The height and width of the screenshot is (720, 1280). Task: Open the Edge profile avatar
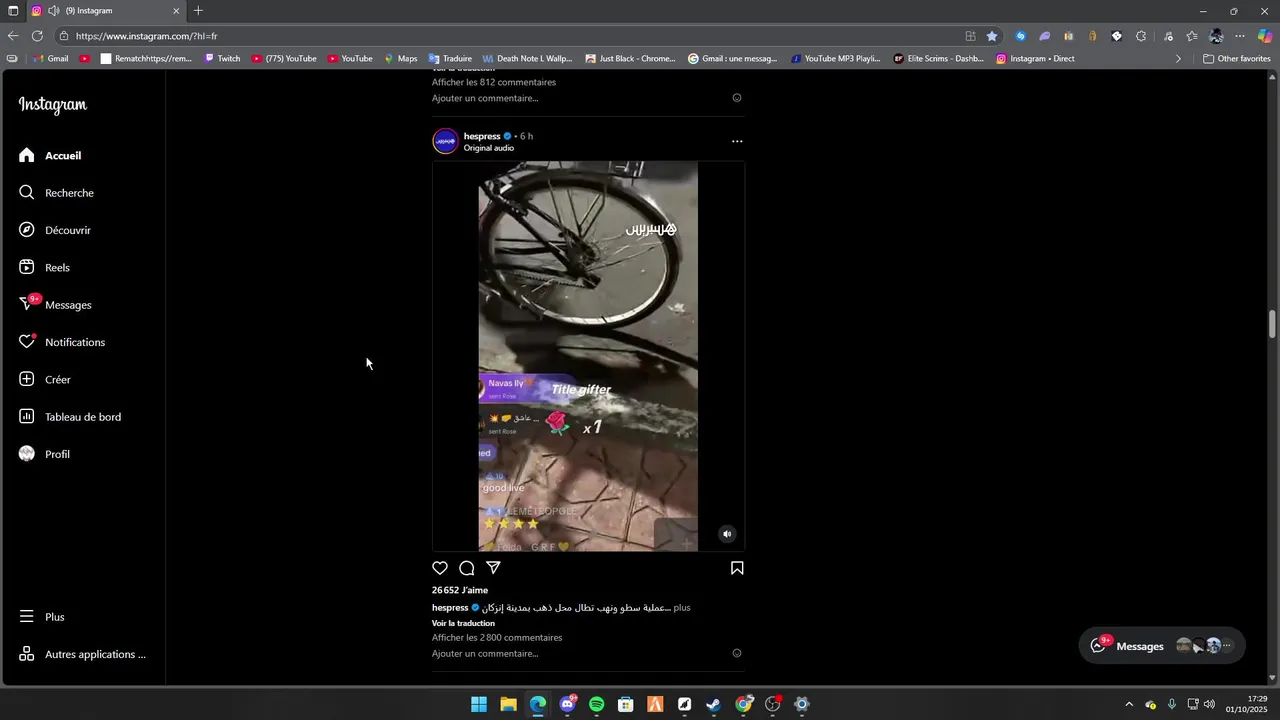(1216, 36)
